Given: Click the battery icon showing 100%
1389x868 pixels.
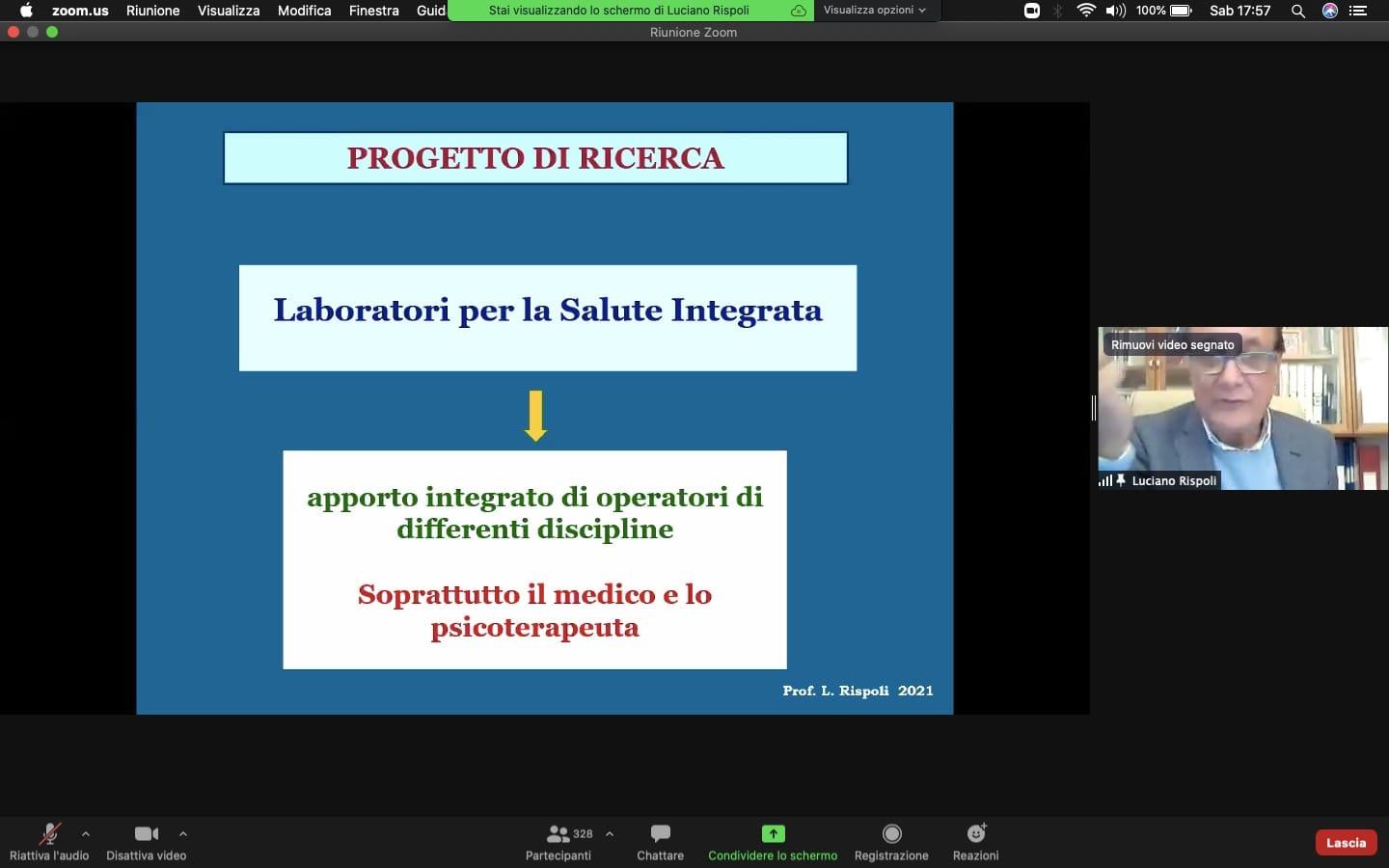Looking at the screenshot, I should click(x=1181, y=11).
